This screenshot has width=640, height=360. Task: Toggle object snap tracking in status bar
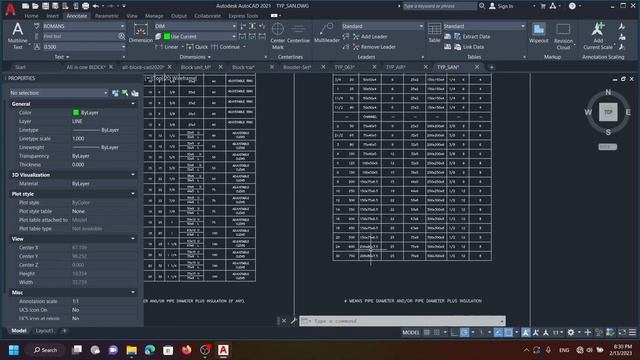[x=498, y=333]
